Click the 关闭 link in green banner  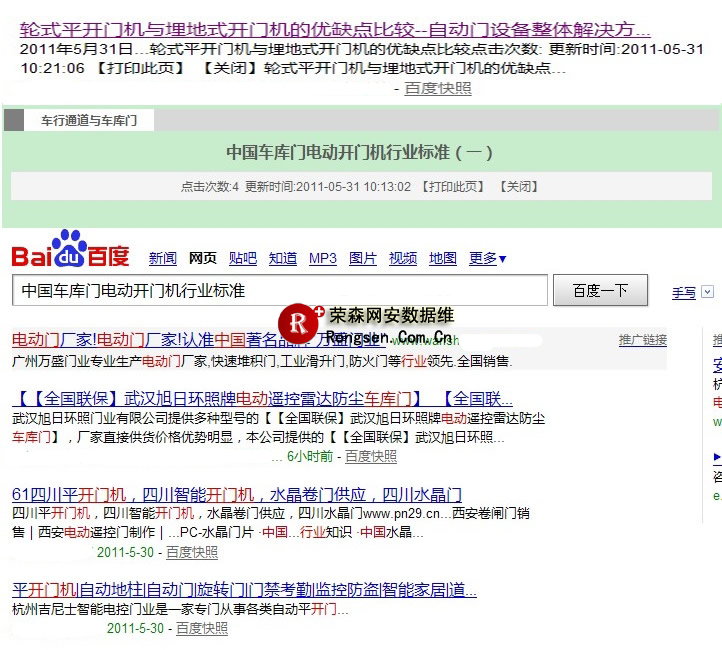pos(519,187)
